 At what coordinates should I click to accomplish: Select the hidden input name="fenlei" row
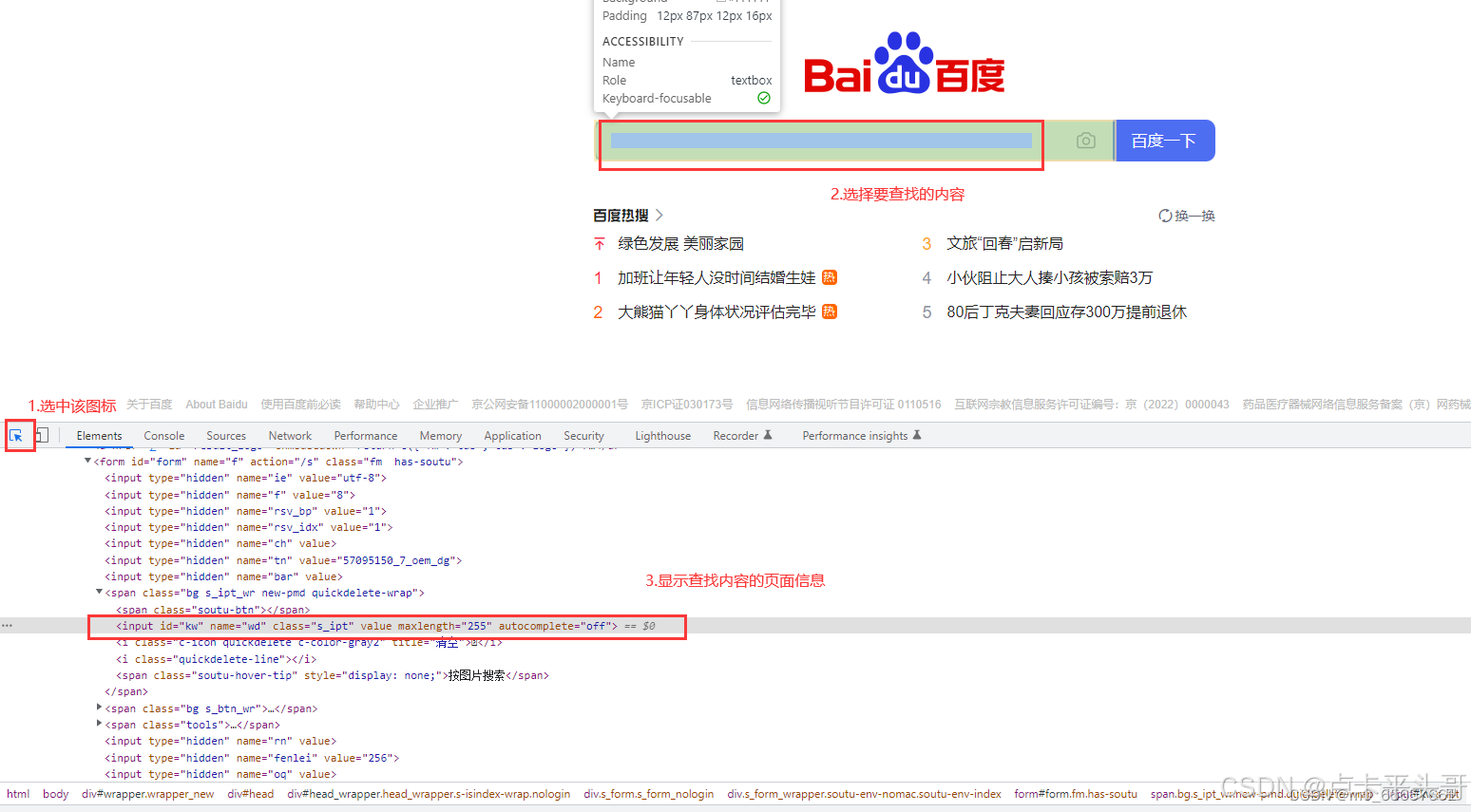[x=252, y=758]
